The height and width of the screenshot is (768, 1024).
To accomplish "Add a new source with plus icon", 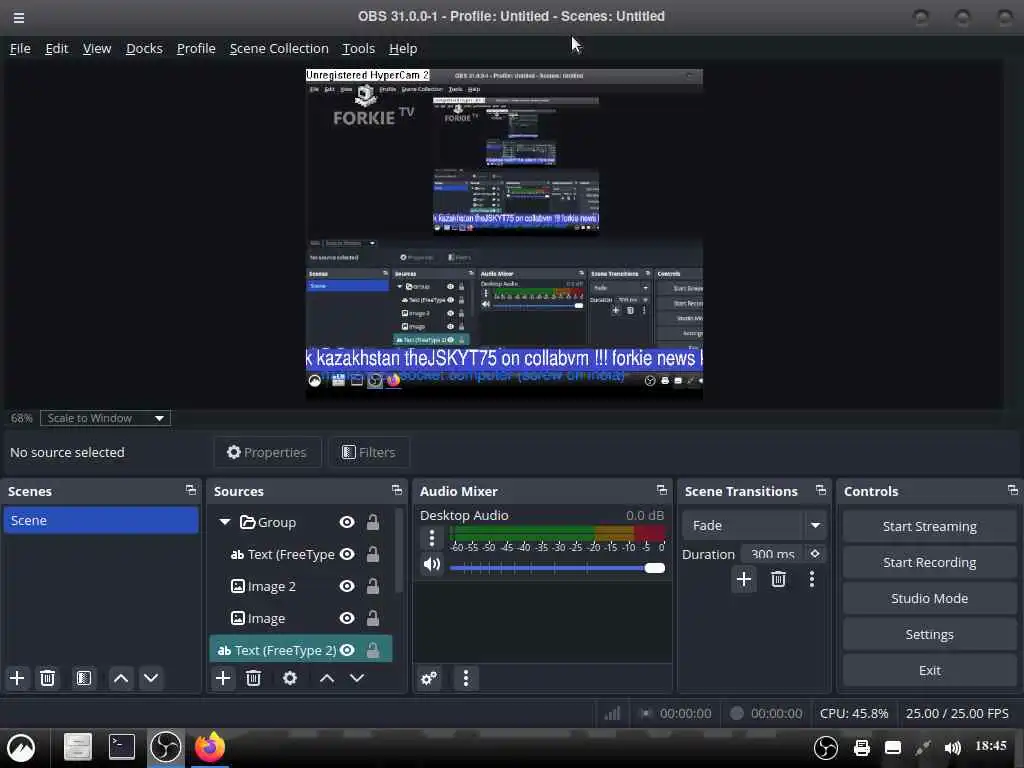I will [223, 678].
